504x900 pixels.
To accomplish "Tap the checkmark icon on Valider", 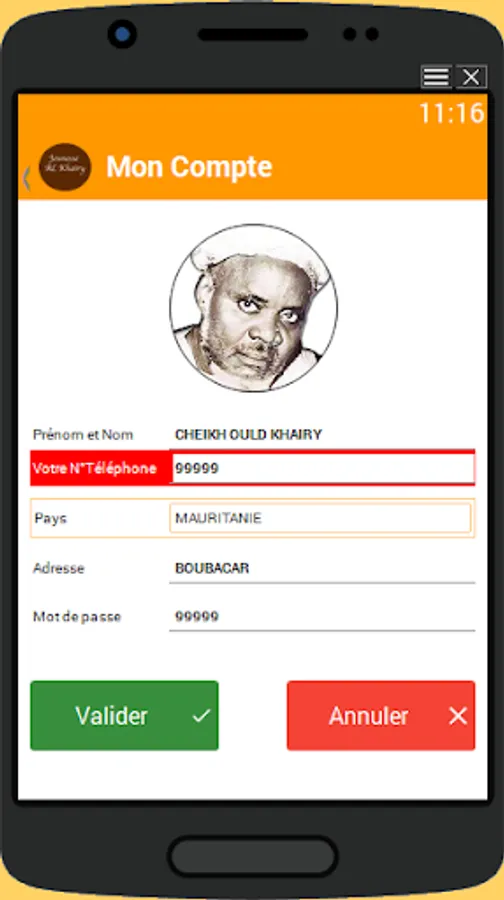I will click(201, 716).
